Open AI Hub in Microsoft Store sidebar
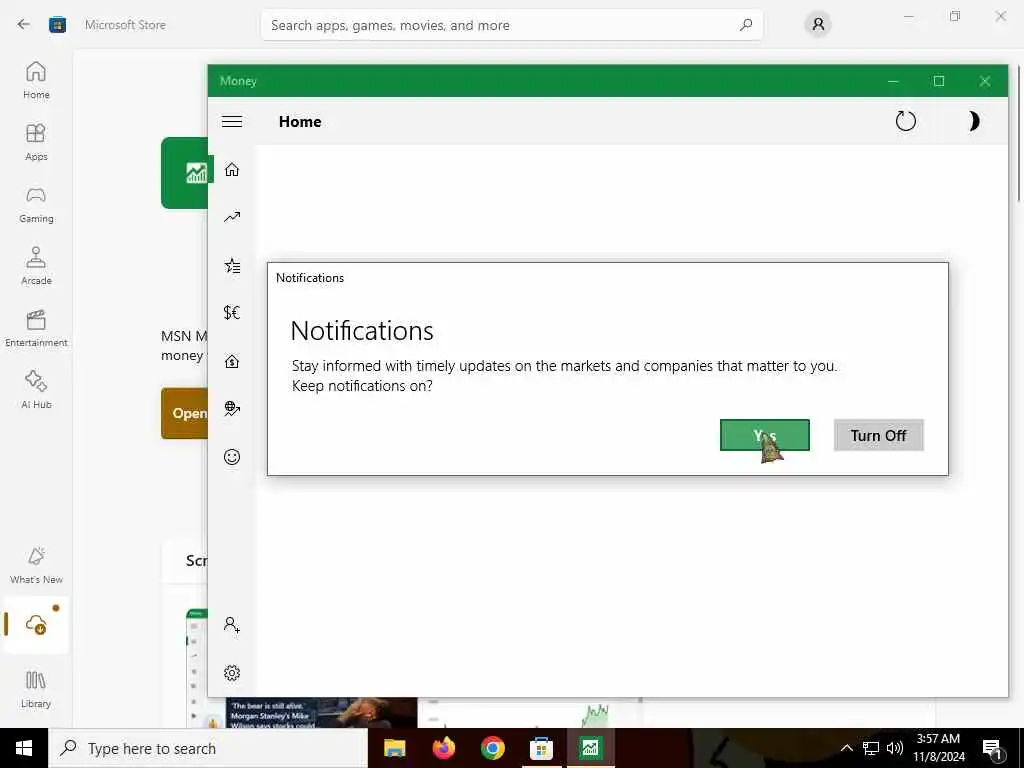The width and height of the screenshot is (1024, 768). (36, 390)
